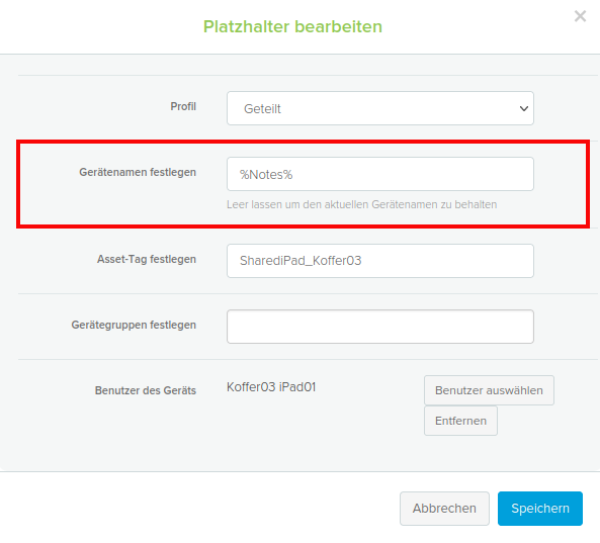Close the Platzhalter bearbeiten dialog
Image resolution: width=600 pixels, height=543 pixels.
pyautogui.click(x=580, y=16)
